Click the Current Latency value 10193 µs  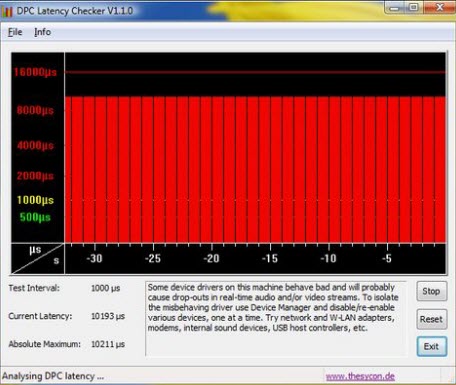[108, 316]
